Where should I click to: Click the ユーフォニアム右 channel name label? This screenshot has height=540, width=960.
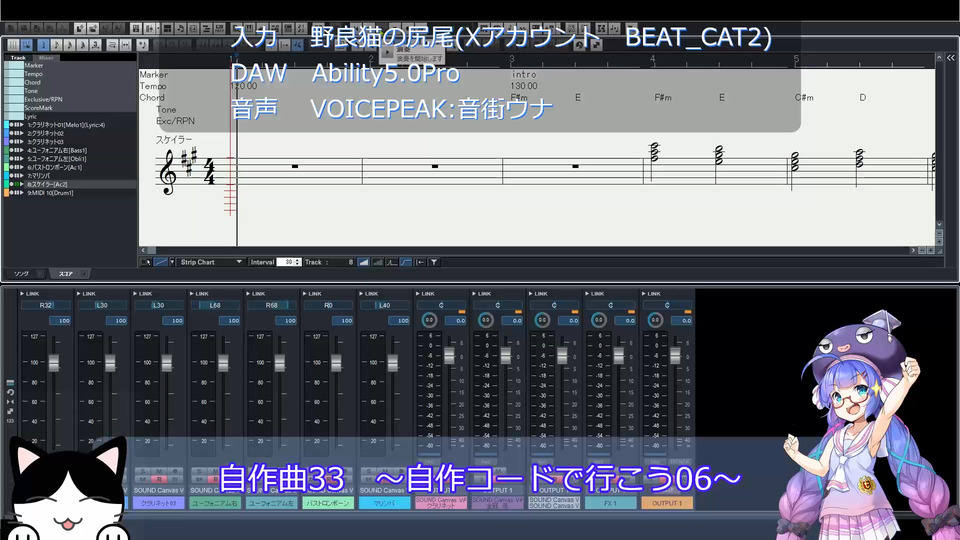pos(215,503)
